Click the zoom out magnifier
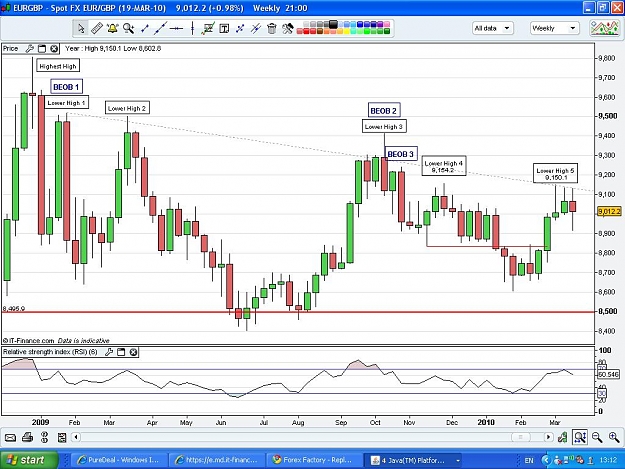This screenshot has width=625, height=469. (x=597, y=438)
